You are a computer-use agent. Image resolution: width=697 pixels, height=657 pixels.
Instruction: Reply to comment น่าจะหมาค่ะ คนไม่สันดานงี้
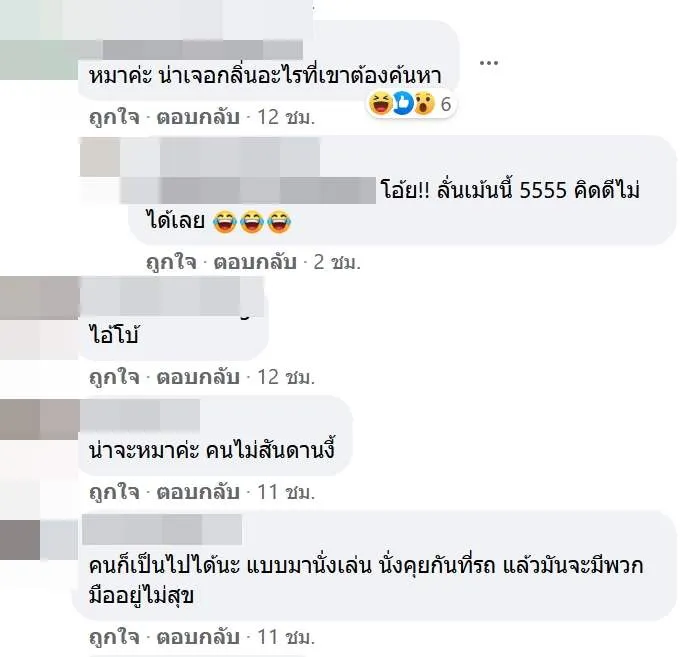pyautogui.click(x=198, y=493)
